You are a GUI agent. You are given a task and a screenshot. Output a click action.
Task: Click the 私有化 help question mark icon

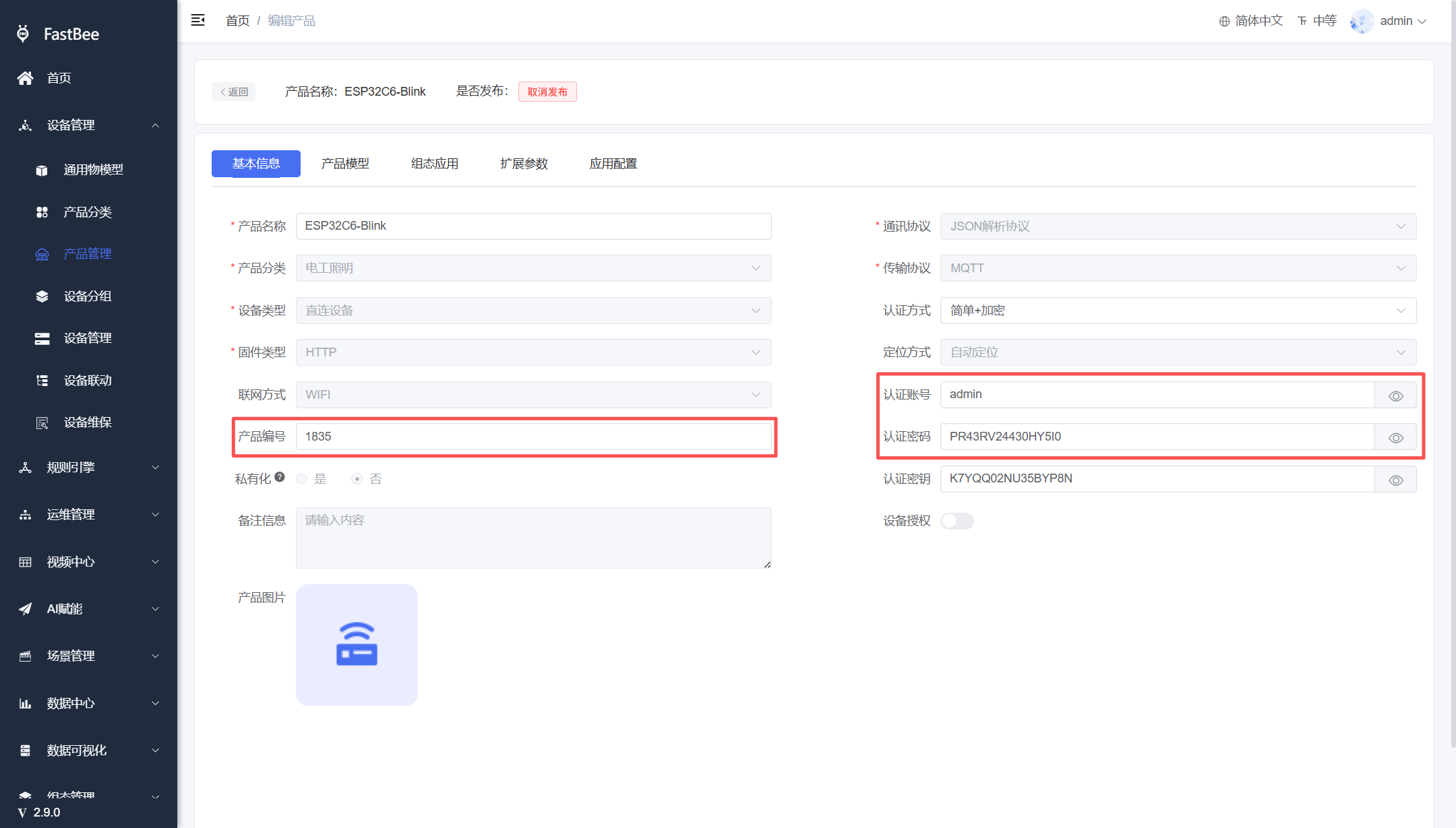(280, 477)
